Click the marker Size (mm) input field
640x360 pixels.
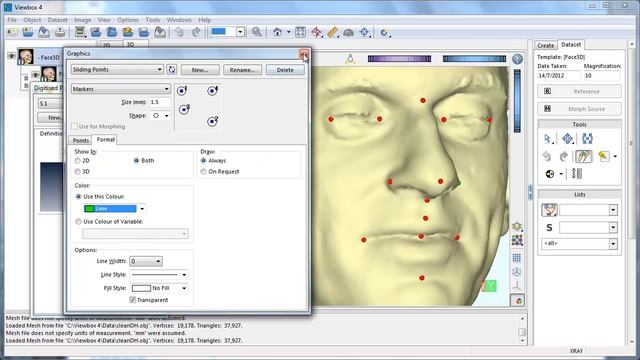point(160,102)
